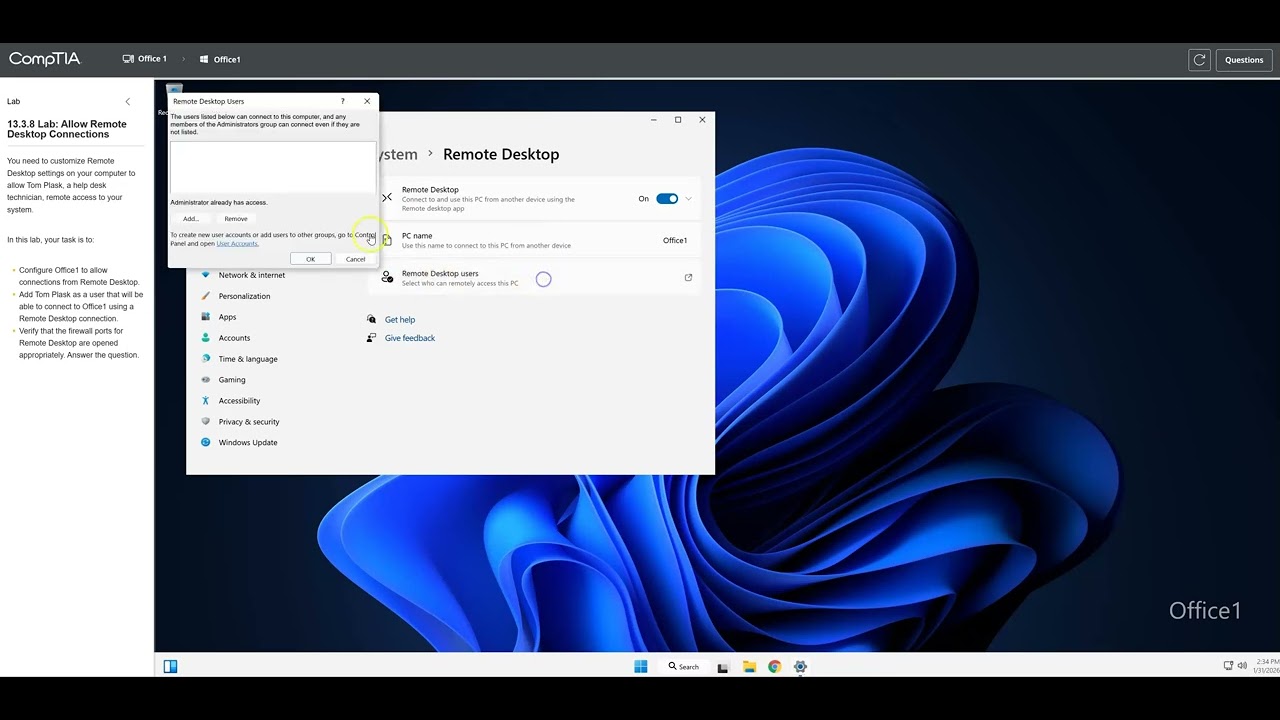Open Windows Update settings
This screenshot has width=1280, height=720.
[248, 443]
